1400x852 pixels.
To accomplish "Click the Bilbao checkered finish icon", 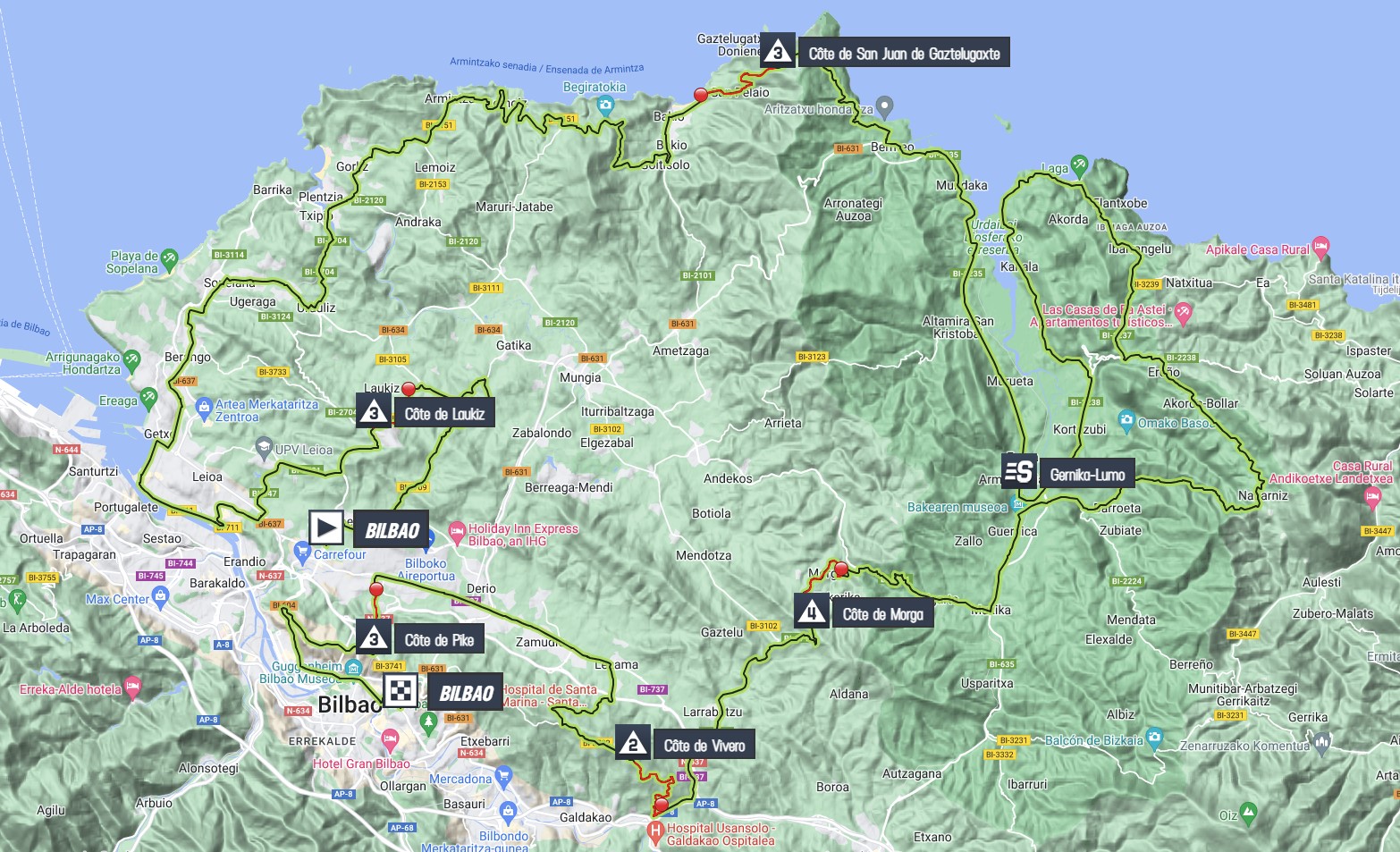I will [x=401, y=691].
